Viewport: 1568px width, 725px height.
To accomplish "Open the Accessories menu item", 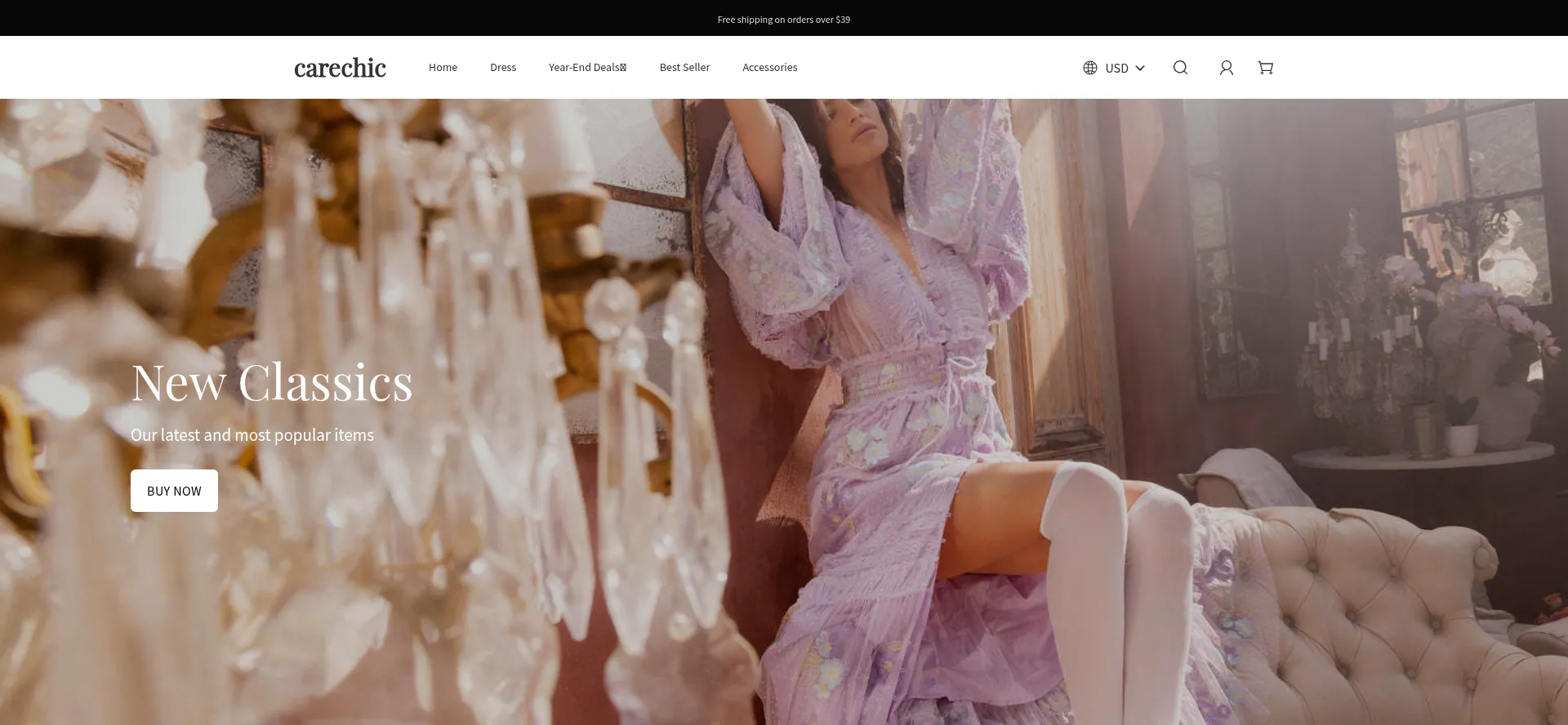I will 769,68.
